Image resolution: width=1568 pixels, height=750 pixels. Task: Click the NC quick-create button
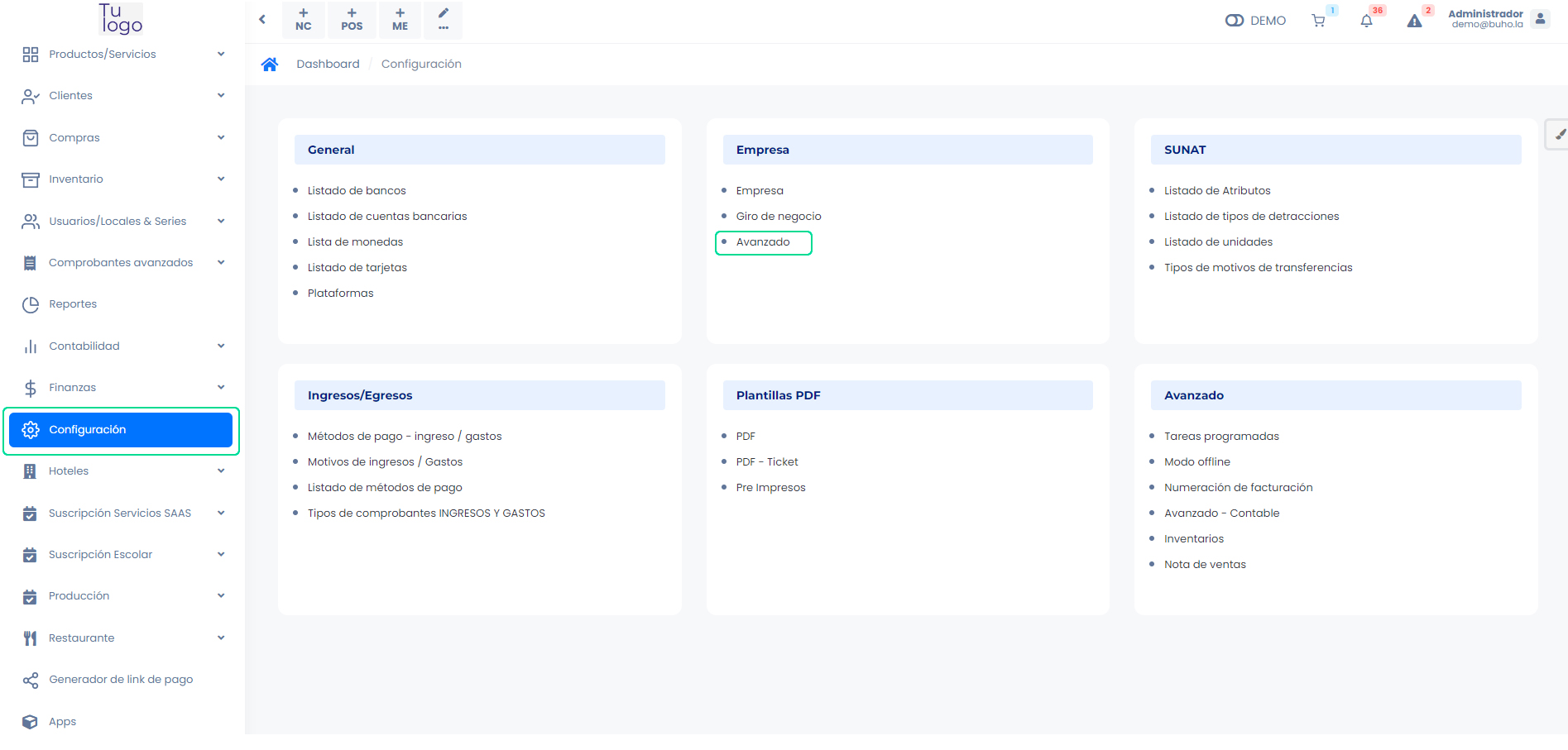(x=304, y=20)
